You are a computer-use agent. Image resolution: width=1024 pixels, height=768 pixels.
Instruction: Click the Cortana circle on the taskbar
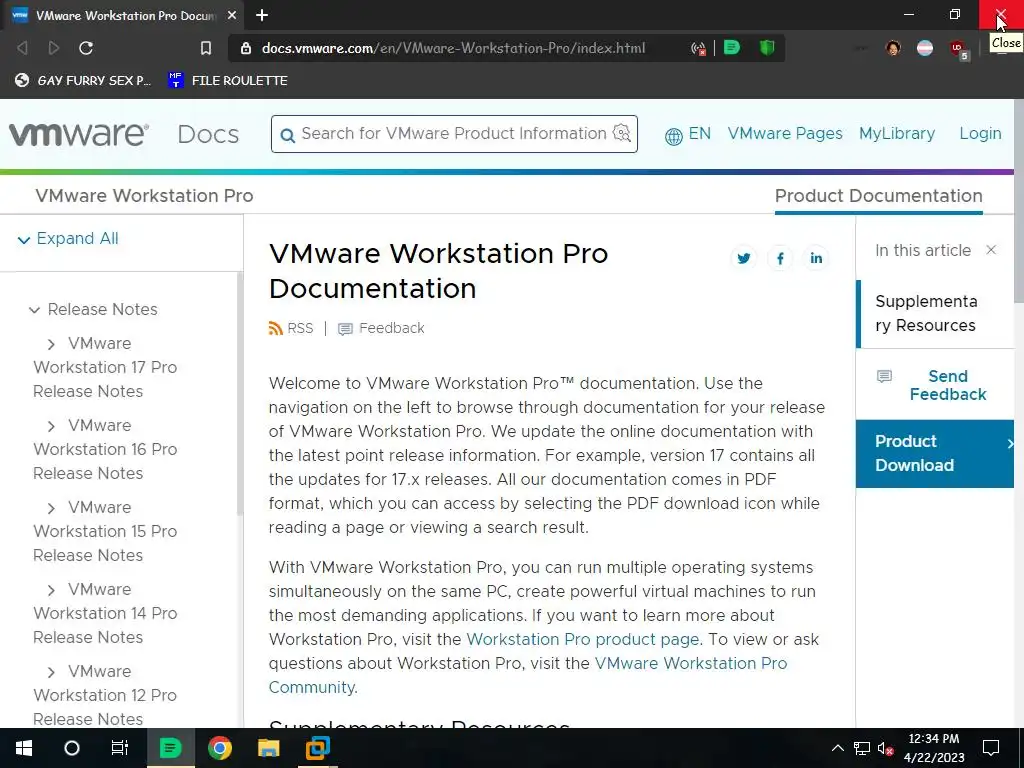click(72, 748)
